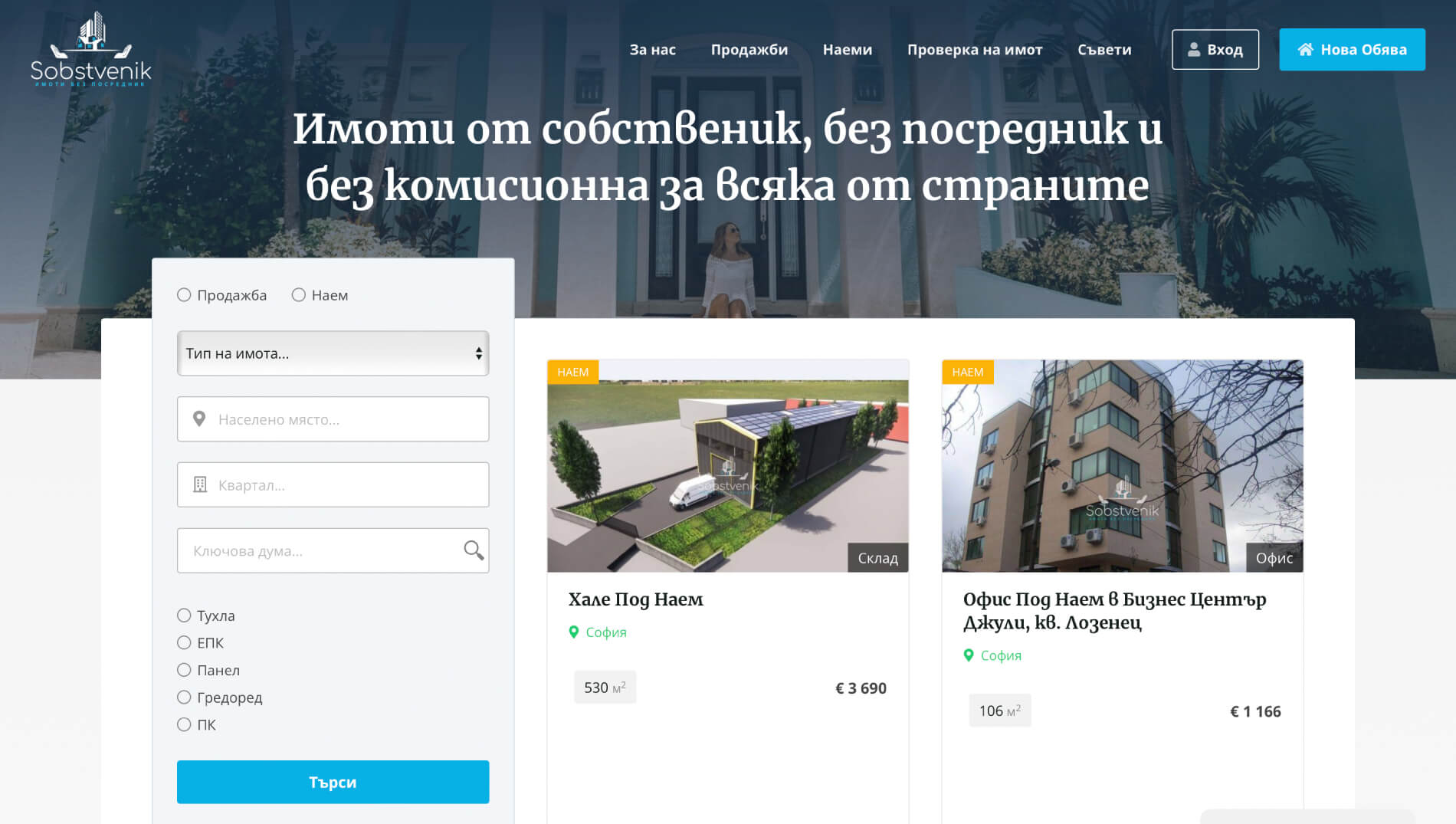The width and height of the screenshot is (1456, 824).
Task: Open the Продажби menu item
Action: [x=749, y=50]
